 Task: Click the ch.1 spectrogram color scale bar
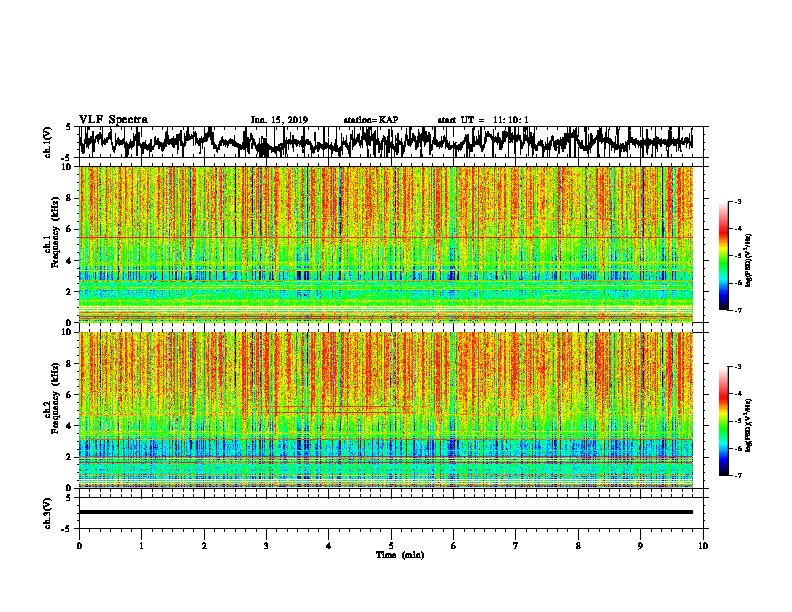(x=724, y=256)
